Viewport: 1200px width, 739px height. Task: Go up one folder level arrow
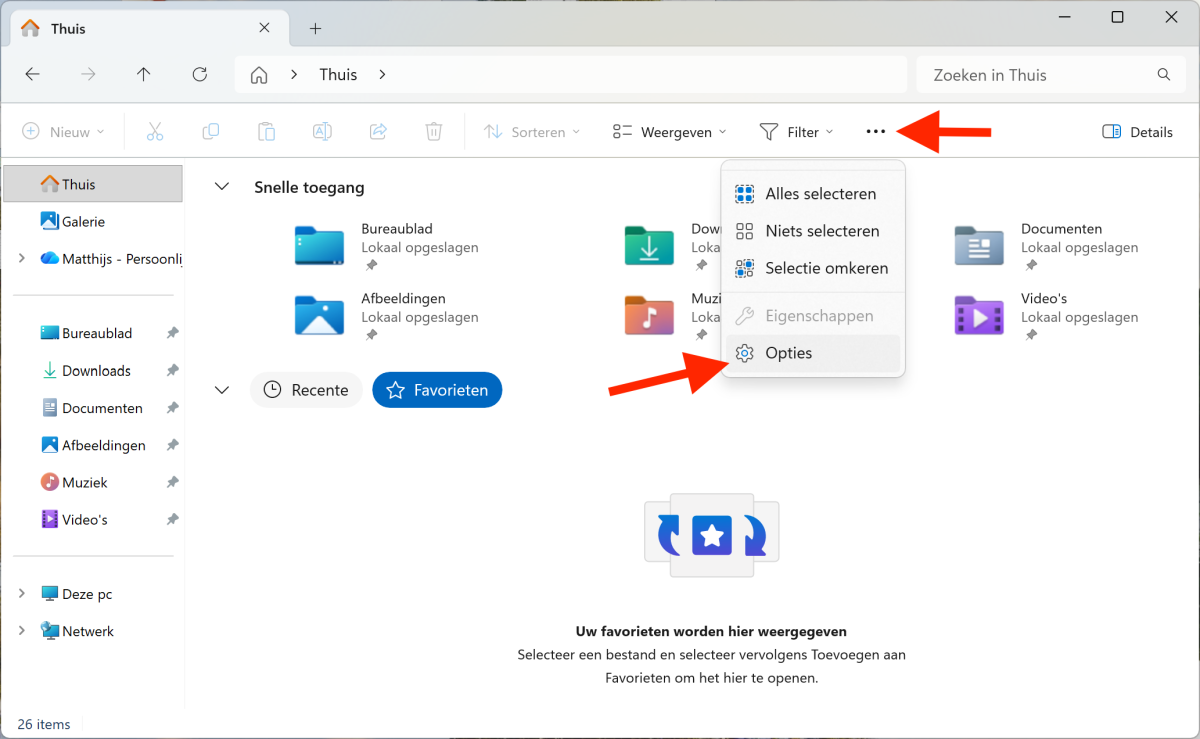point(144,75)
